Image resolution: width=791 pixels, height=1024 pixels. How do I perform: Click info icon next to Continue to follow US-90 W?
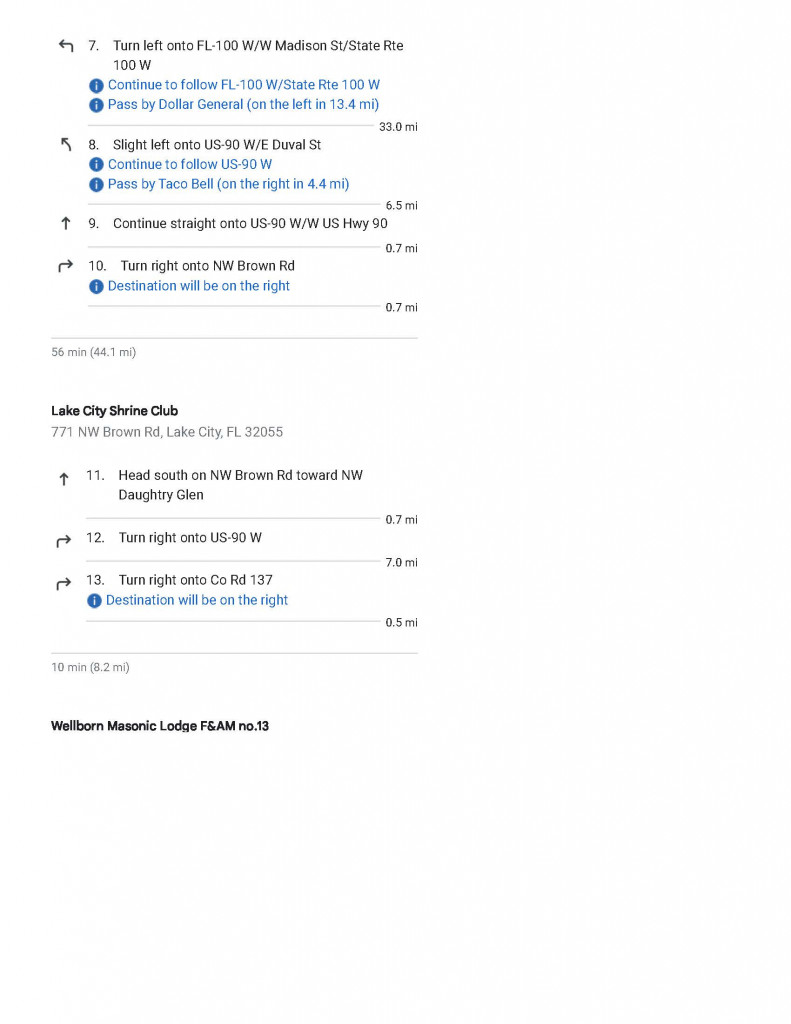pos(96,165)
